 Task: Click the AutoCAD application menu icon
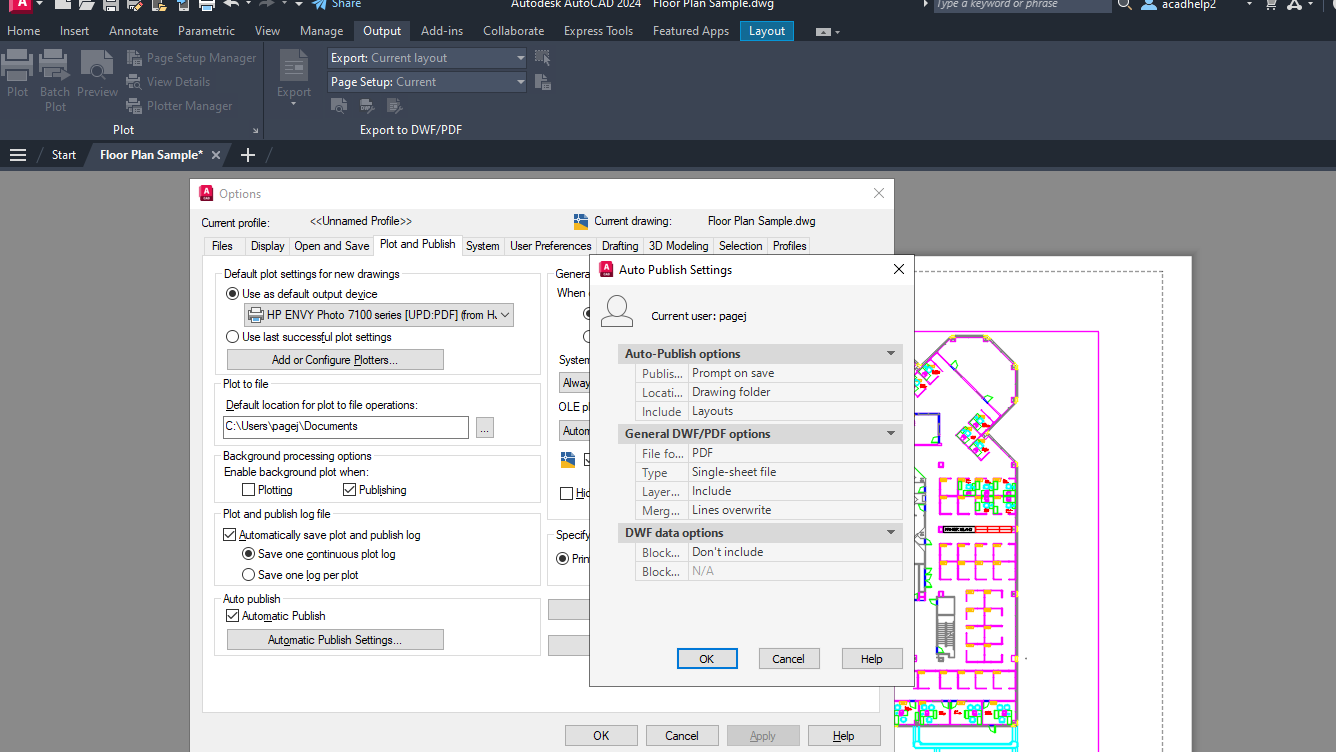(x=22, y=6)
